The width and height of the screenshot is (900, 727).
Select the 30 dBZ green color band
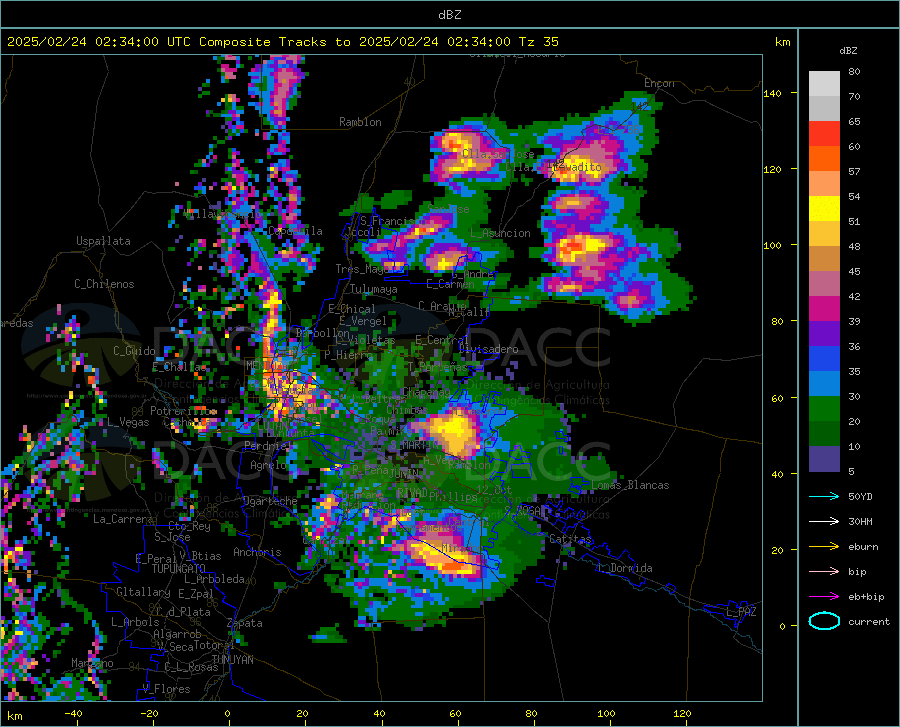(x=824, y=409)
